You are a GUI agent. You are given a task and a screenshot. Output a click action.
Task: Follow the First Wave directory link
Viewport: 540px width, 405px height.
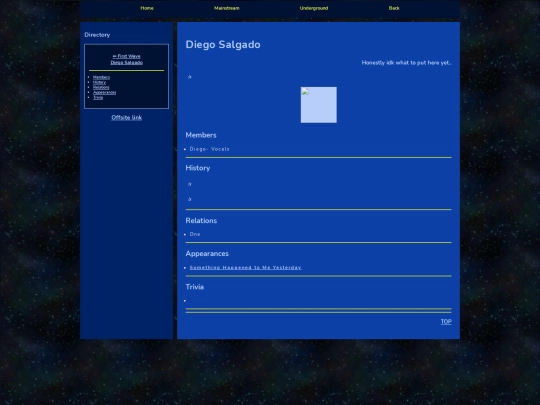click(x=126, y=56)
